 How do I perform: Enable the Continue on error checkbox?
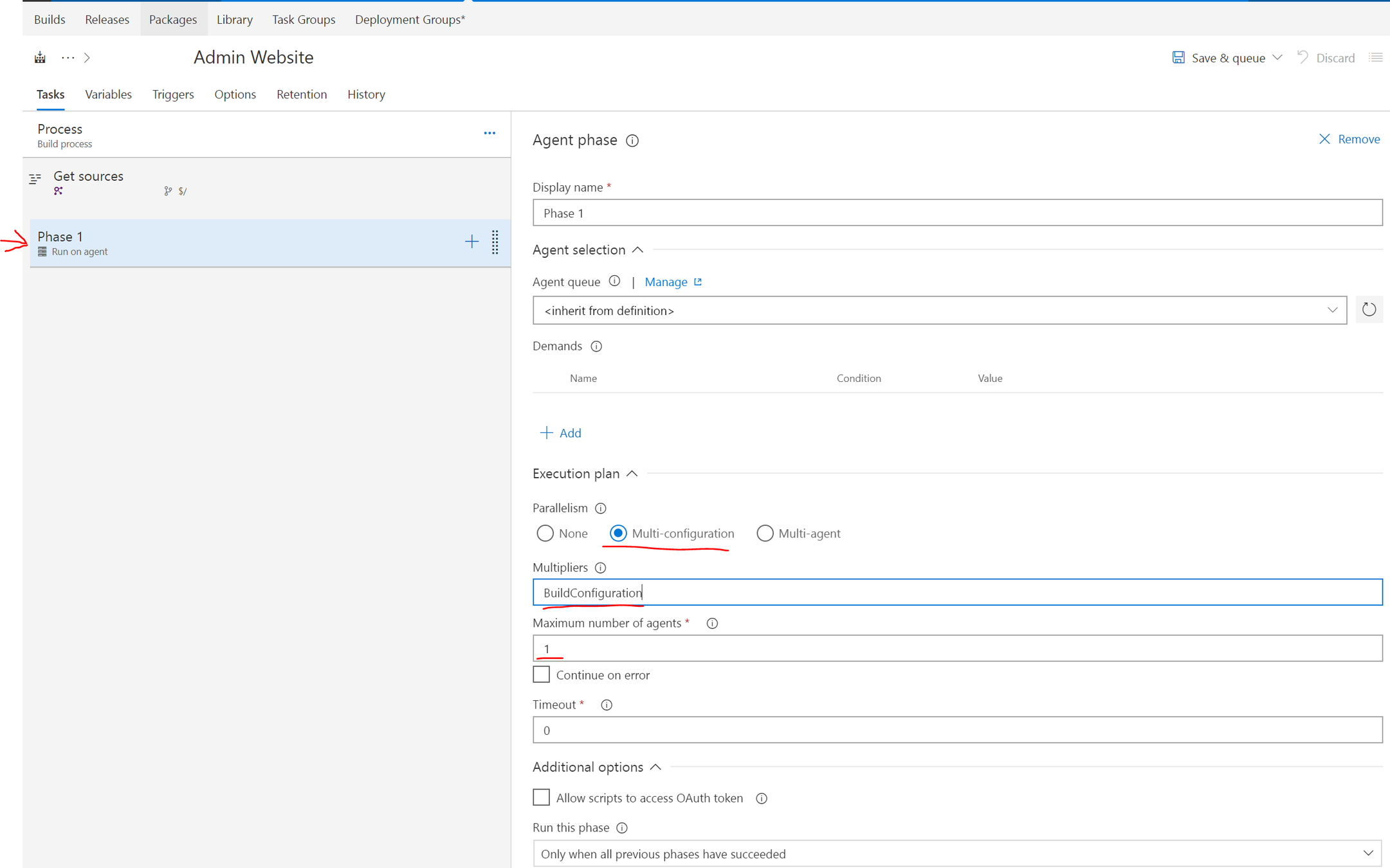click(x=542, y=674)
